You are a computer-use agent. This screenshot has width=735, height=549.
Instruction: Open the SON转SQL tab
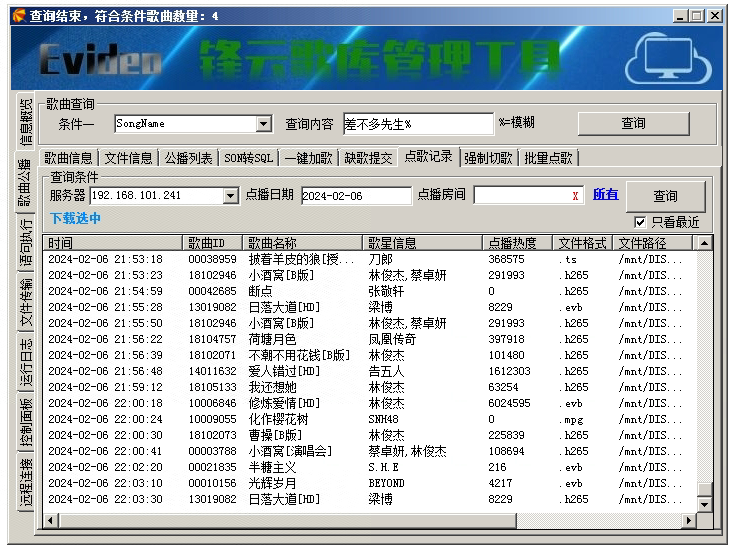pyautogui.click(x=248, y=158)
